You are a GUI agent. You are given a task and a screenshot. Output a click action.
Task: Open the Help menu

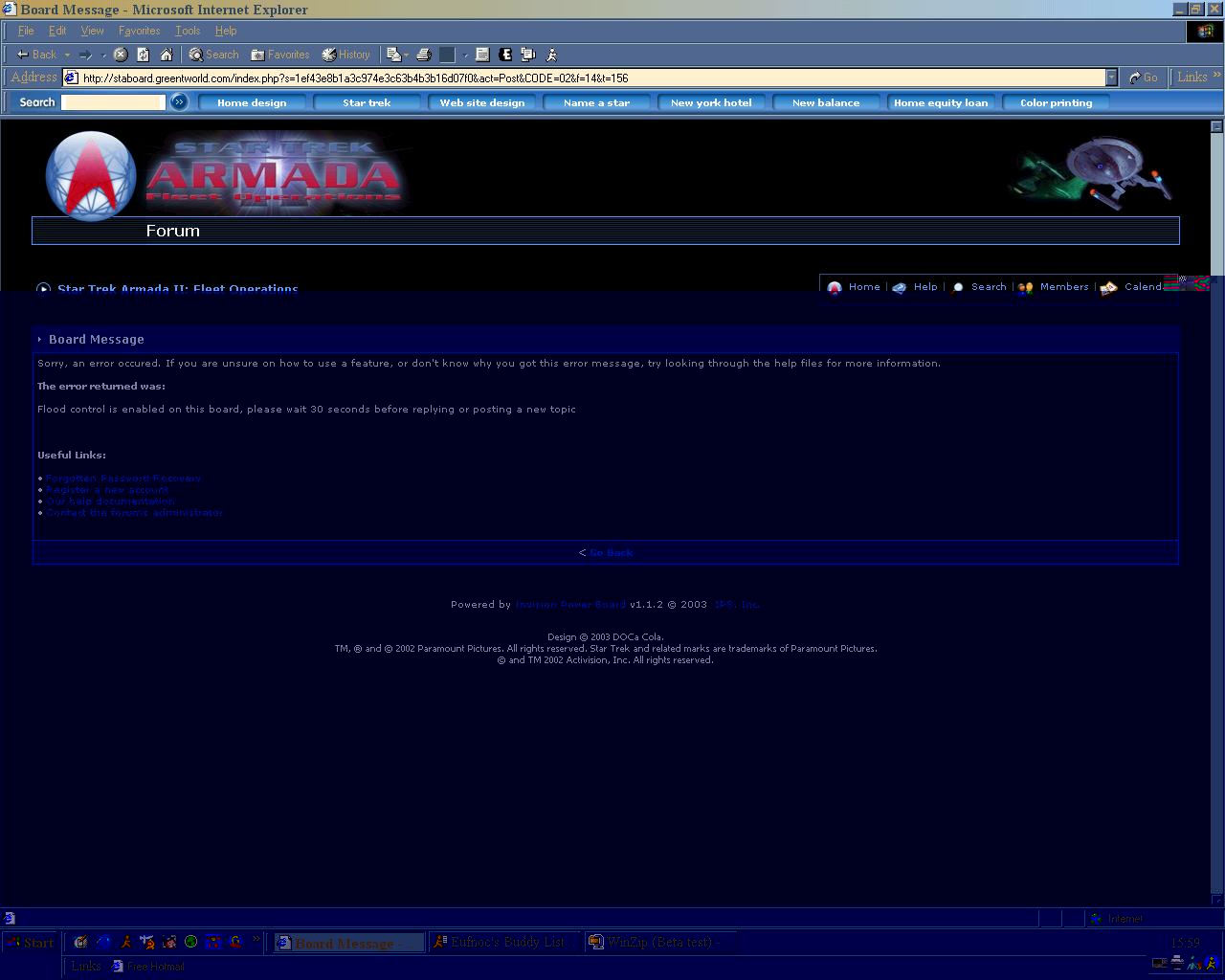tap(226, 31)
